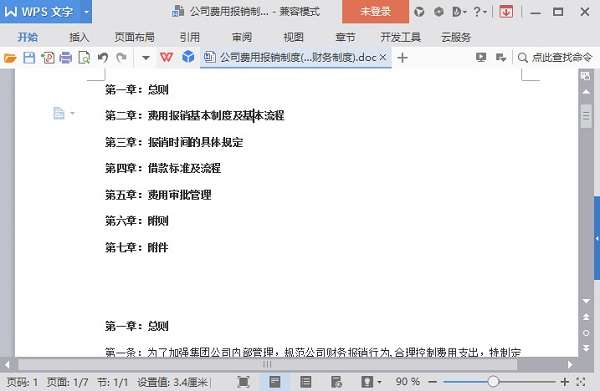The image size is (600, 391).
Task: Open the skin (shirt) icon in the title bar
Action: tap(419, 12)
